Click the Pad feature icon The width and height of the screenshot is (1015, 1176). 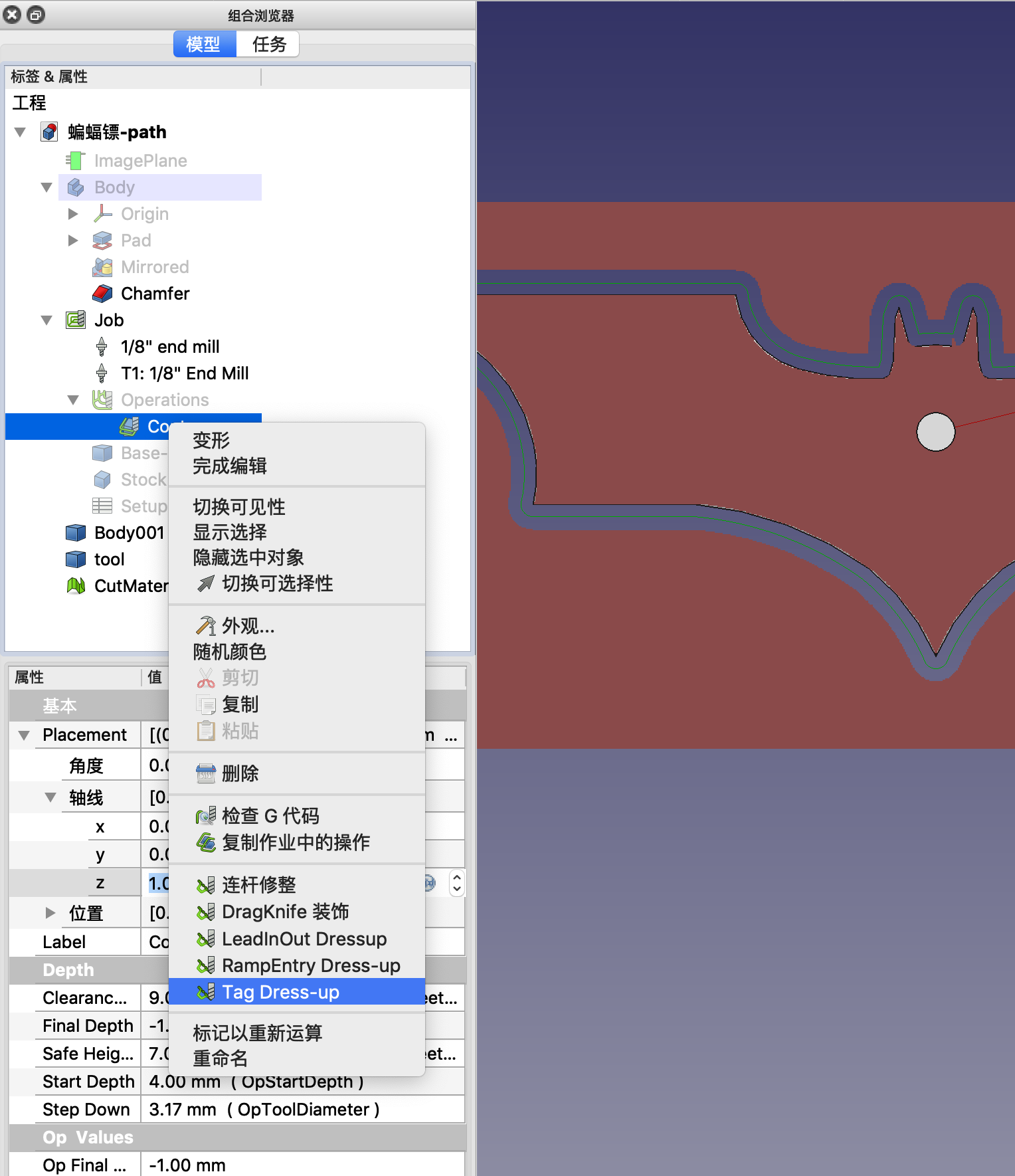102,240
